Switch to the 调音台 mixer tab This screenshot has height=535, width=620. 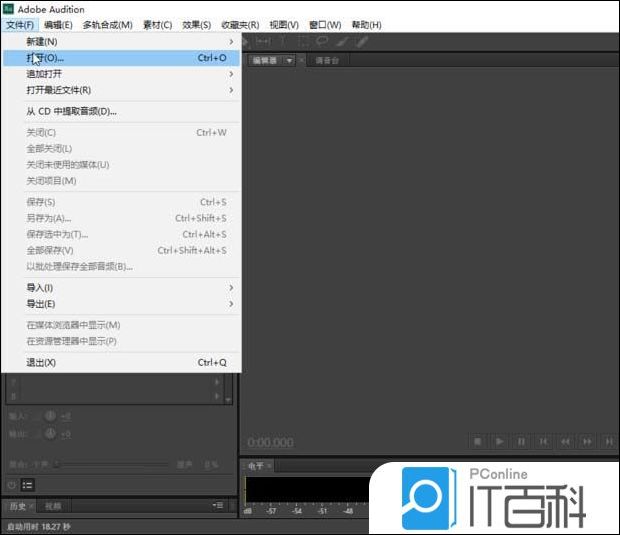pos(327,60)
